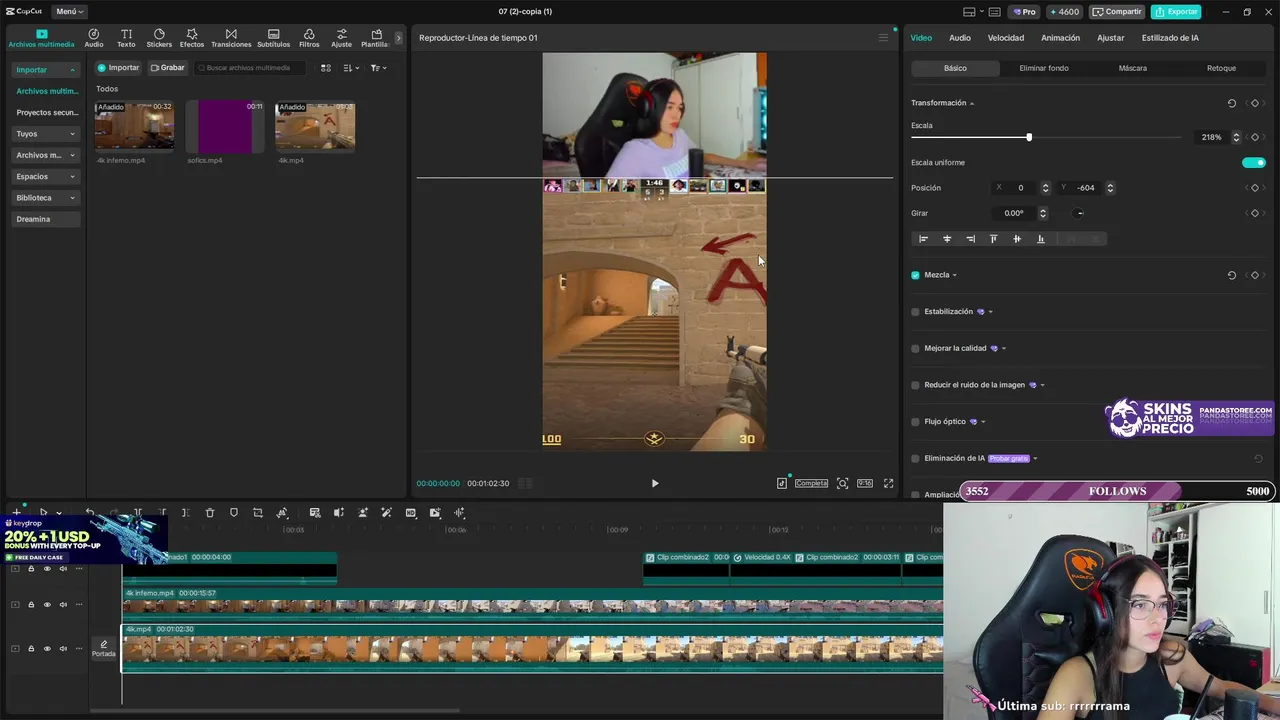The width and height of the screenshot is (1280, 720).
Task: Click the marker shield icon in timeline toolbar
Action: pyautogui.click(x=234, y=513)
